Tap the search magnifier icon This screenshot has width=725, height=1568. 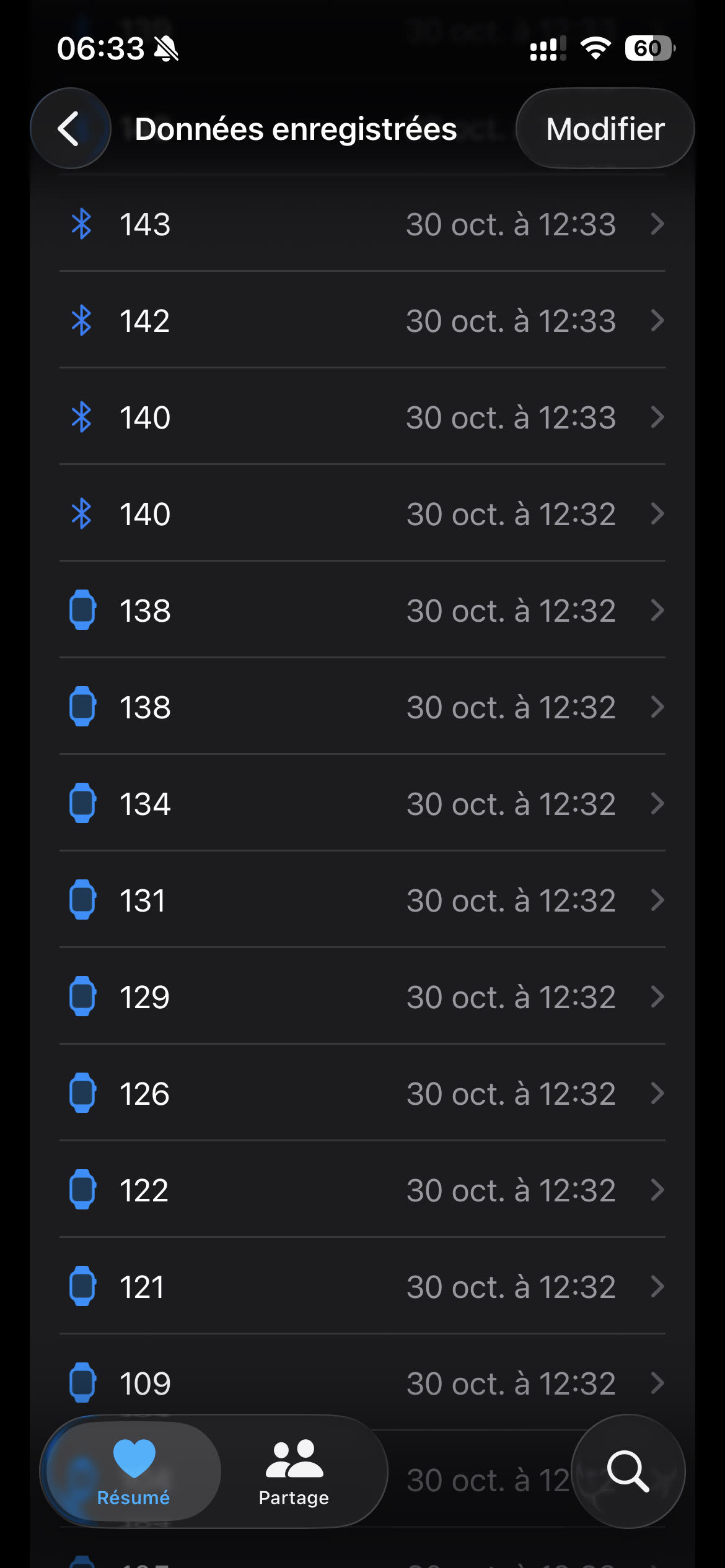click(x=628, y=1471)
